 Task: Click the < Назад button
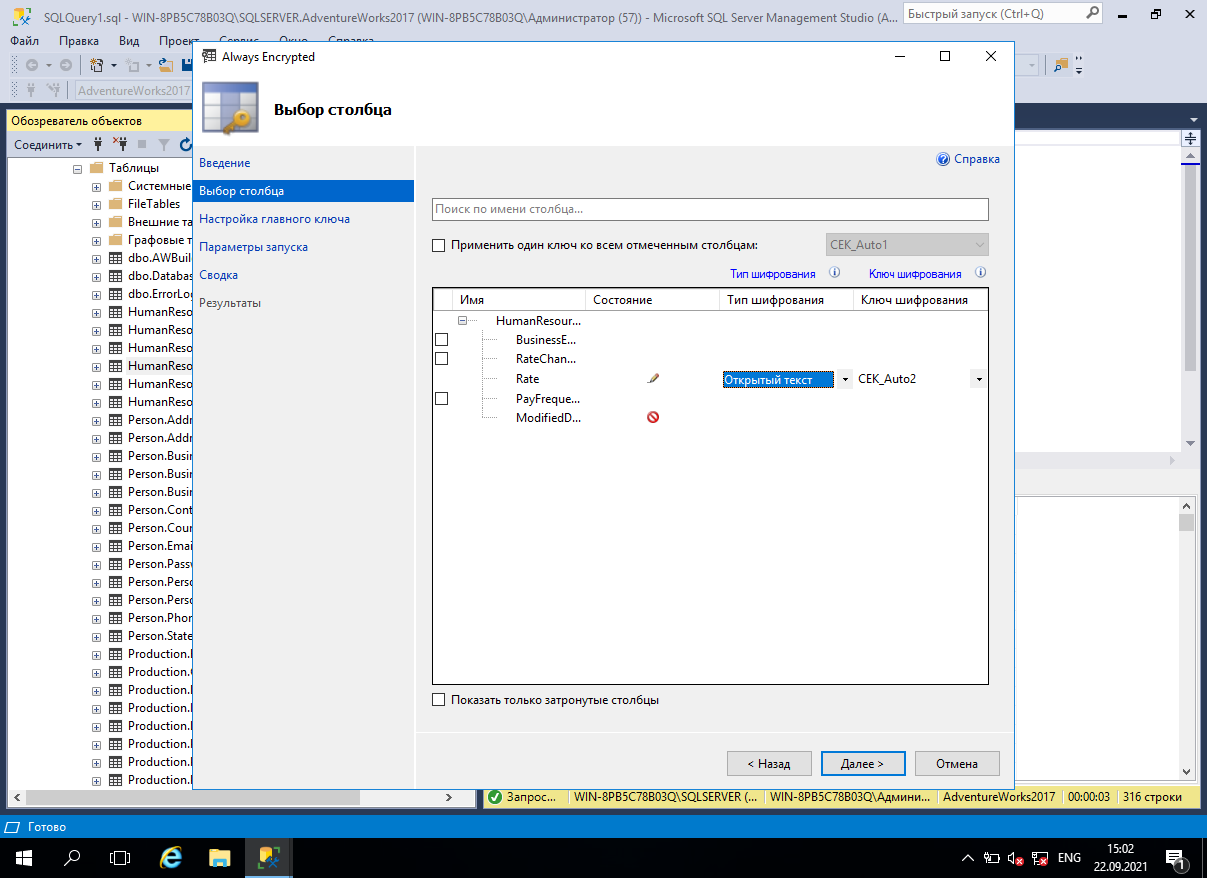(x=769, y=763)
